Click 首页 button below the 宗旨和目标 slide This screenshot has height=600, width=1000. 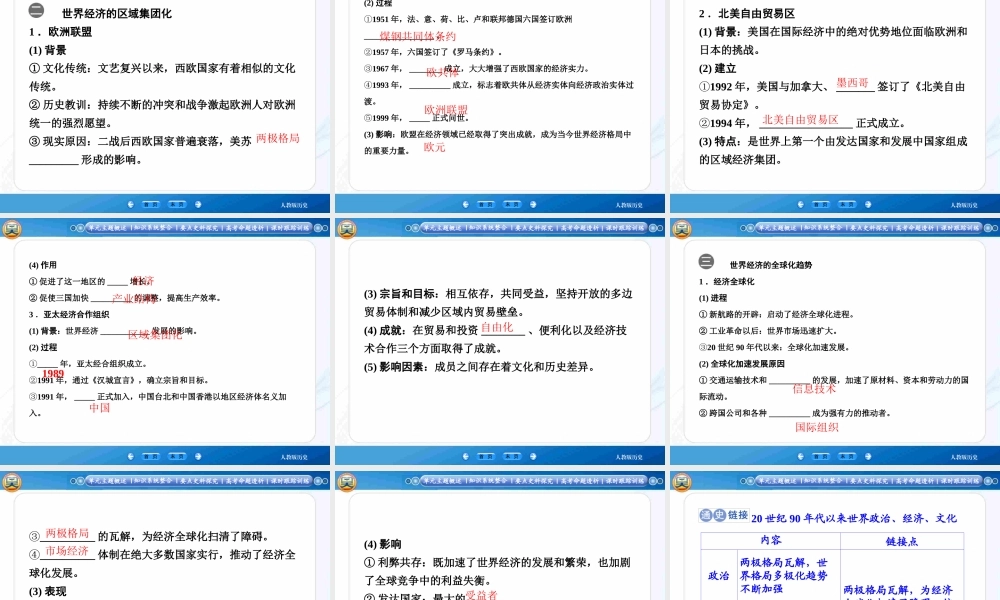click(486, 457)
